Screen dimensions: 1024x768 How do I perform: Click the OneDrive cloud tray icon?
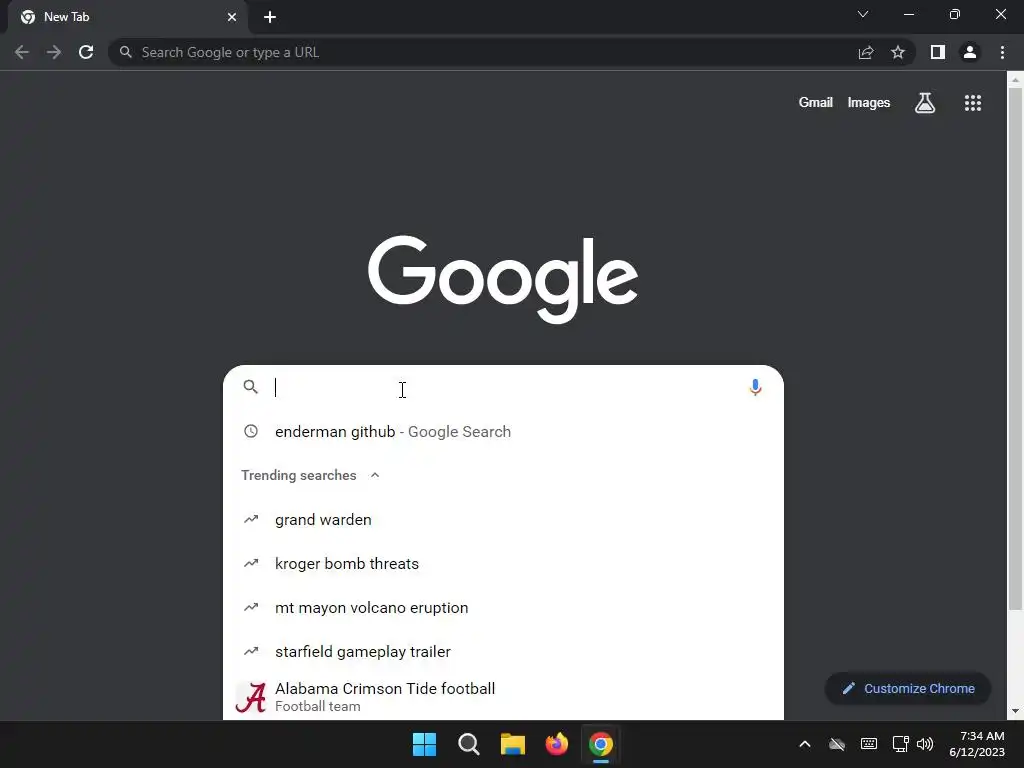coord(837,744)
